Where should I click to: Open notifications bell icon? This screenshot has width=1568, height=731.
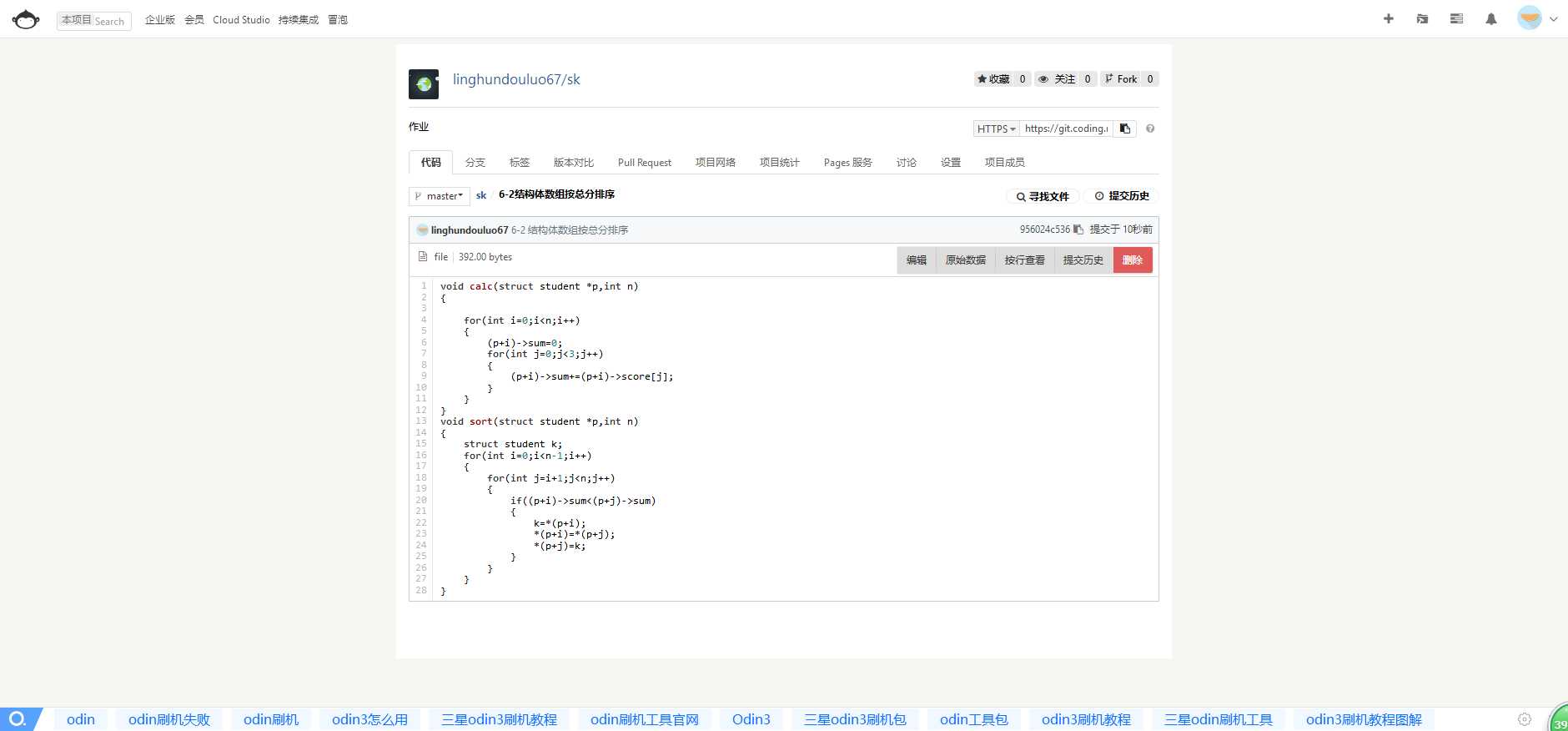coord(1491,18)
